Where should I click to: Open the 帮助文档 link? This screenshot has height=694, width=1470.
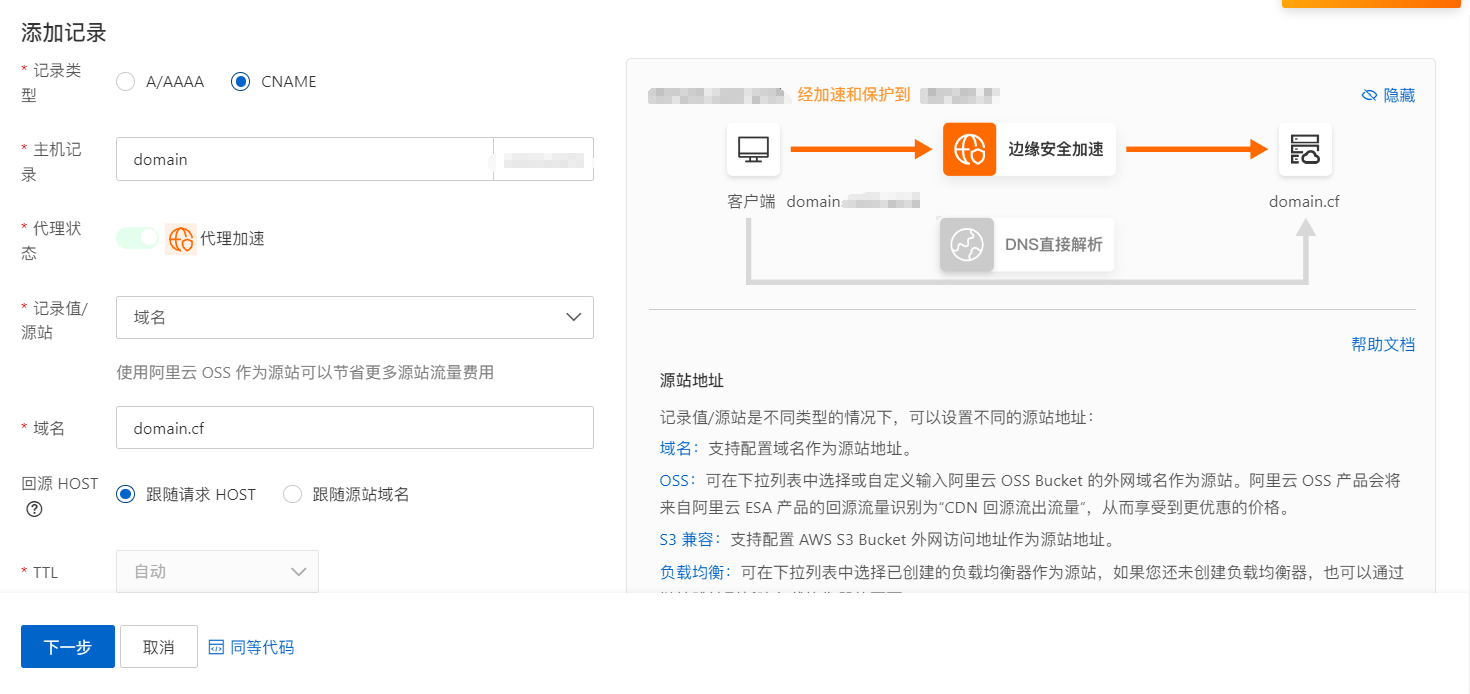pyautogui.click(x=1382, y=343)
